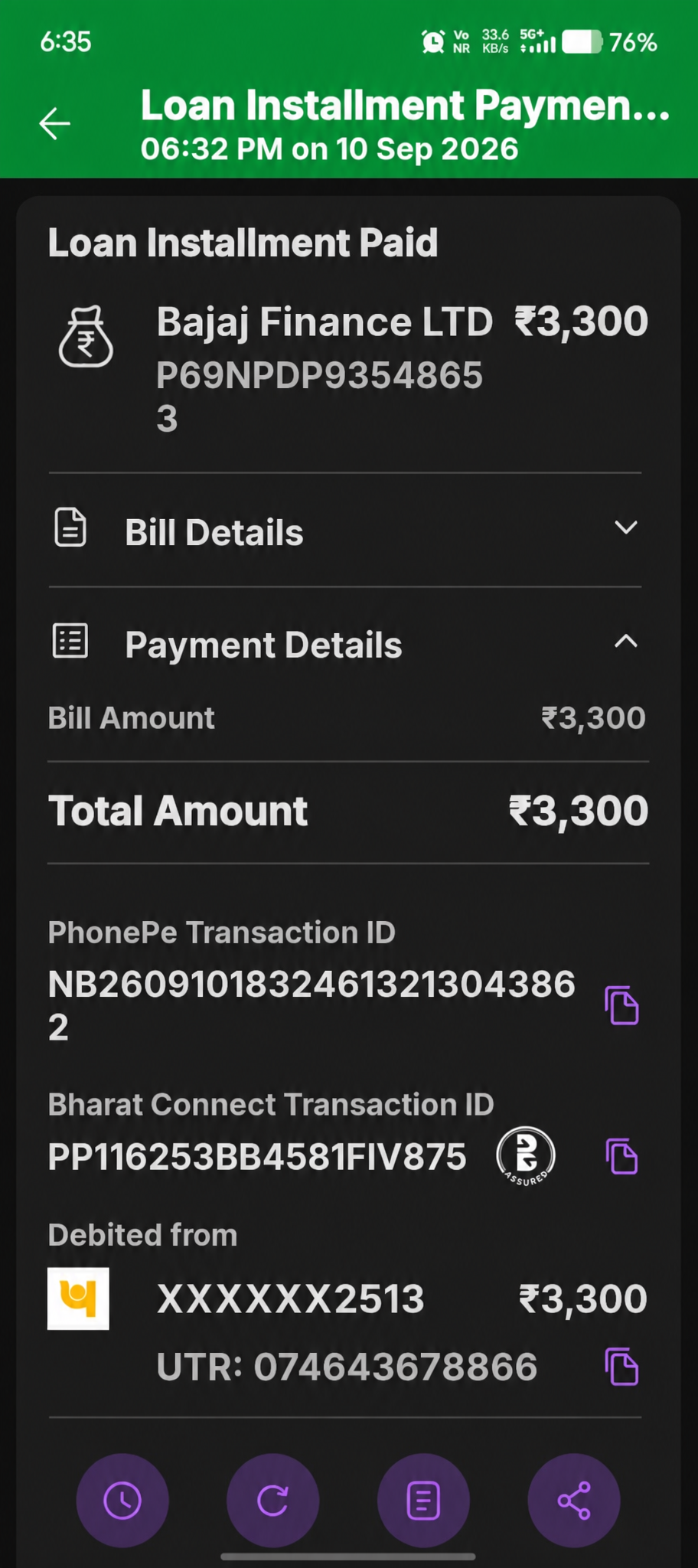This screenshot has width=698, height=1568.
Task: Tap the Punjab National Bank logo
Action: click(78, 1298)
